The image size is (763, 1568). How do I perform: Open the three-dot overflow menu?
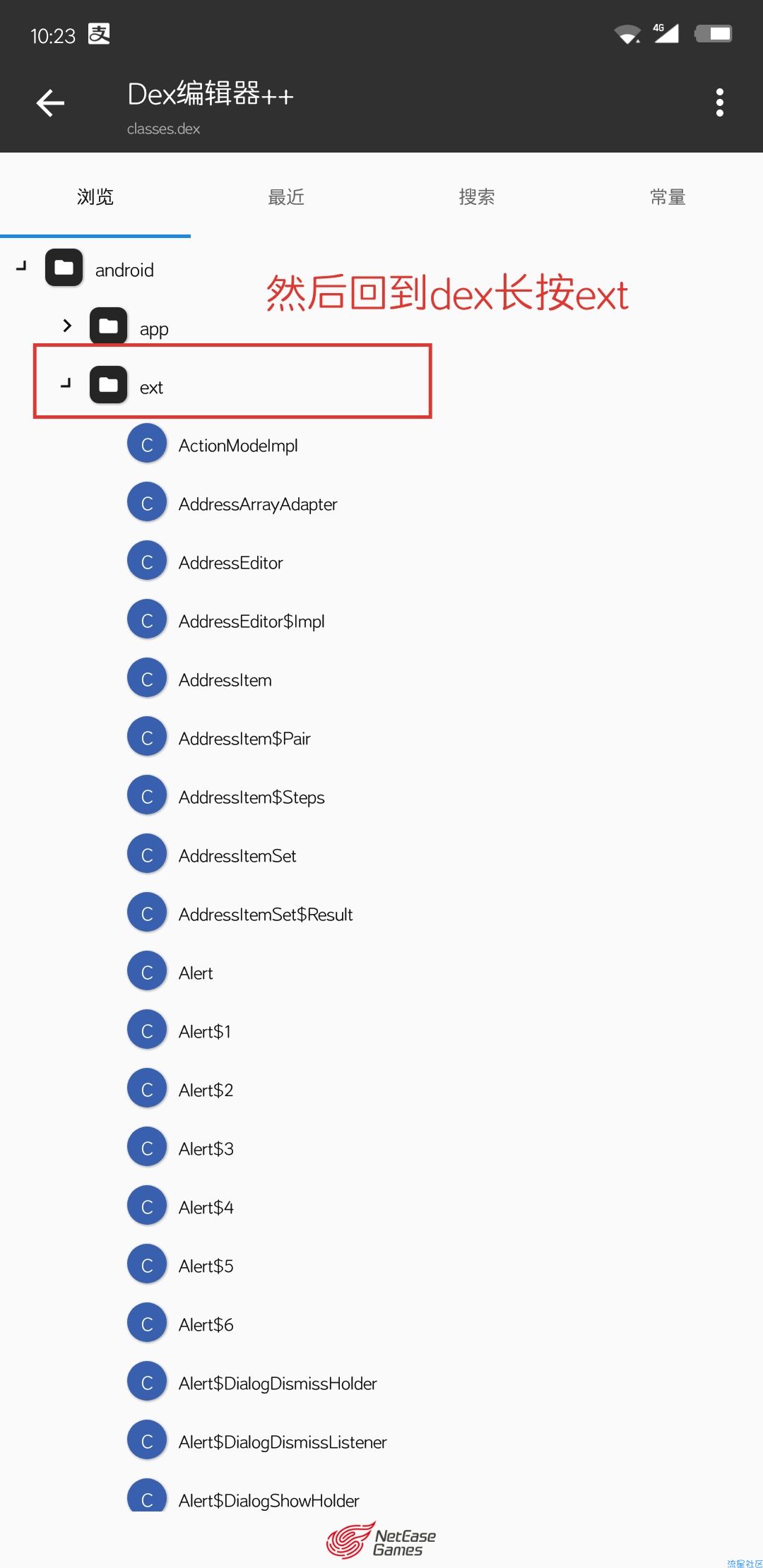(719, 103)
